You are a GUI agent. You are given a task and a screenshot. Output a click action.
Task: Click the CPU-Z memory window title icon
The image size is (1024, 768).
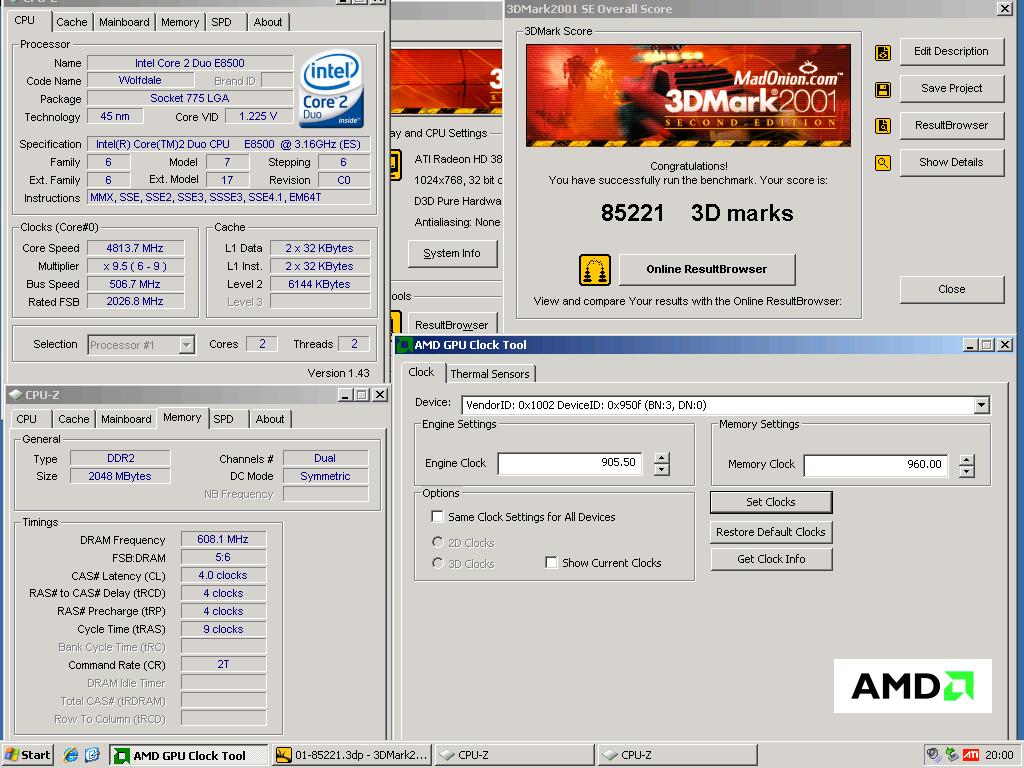pyautogui.click(x=16, y=394)
